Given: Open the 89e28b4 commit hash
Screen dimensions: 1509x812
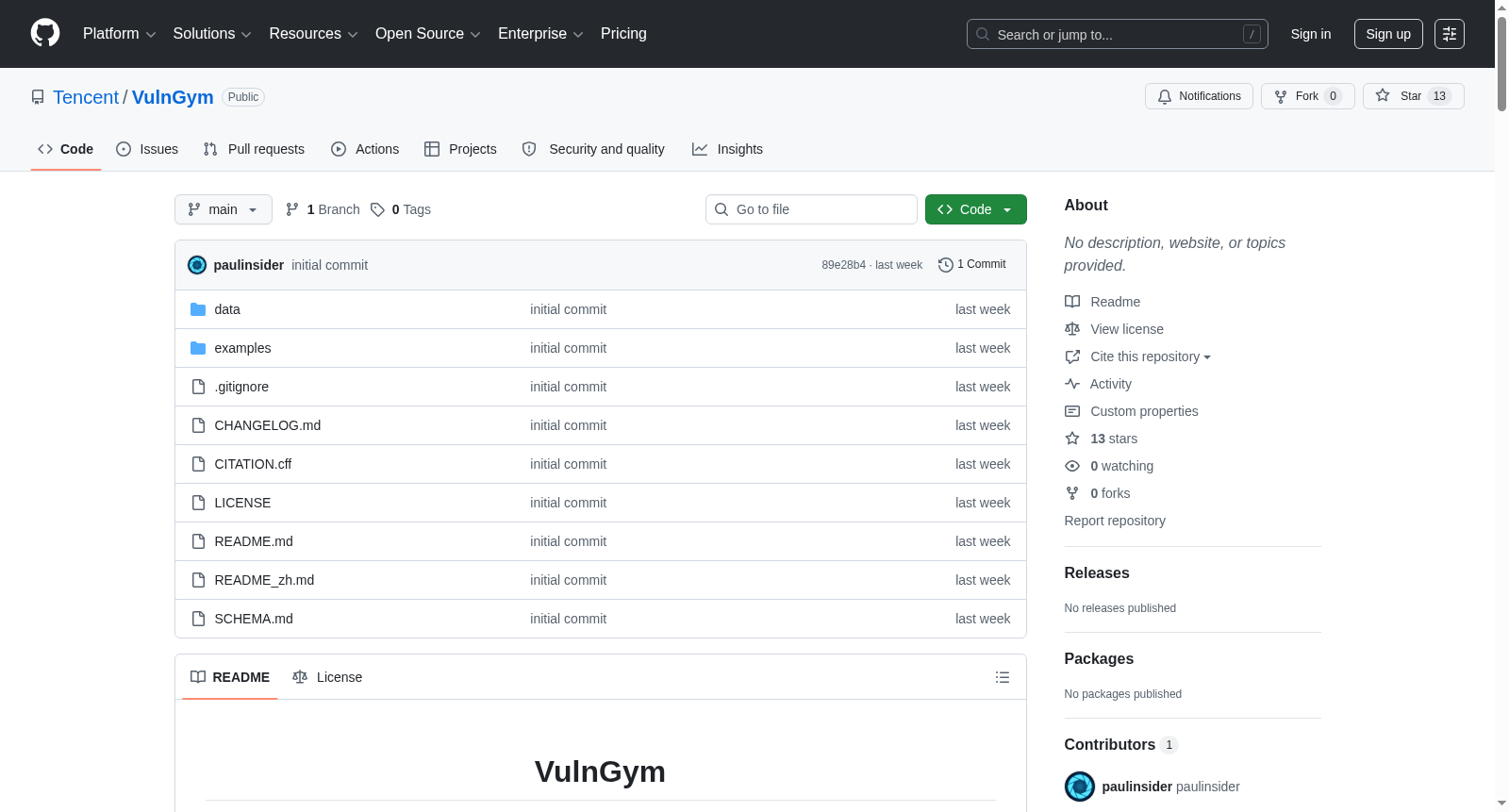Looking at the screenshot, I should point(843,265).
